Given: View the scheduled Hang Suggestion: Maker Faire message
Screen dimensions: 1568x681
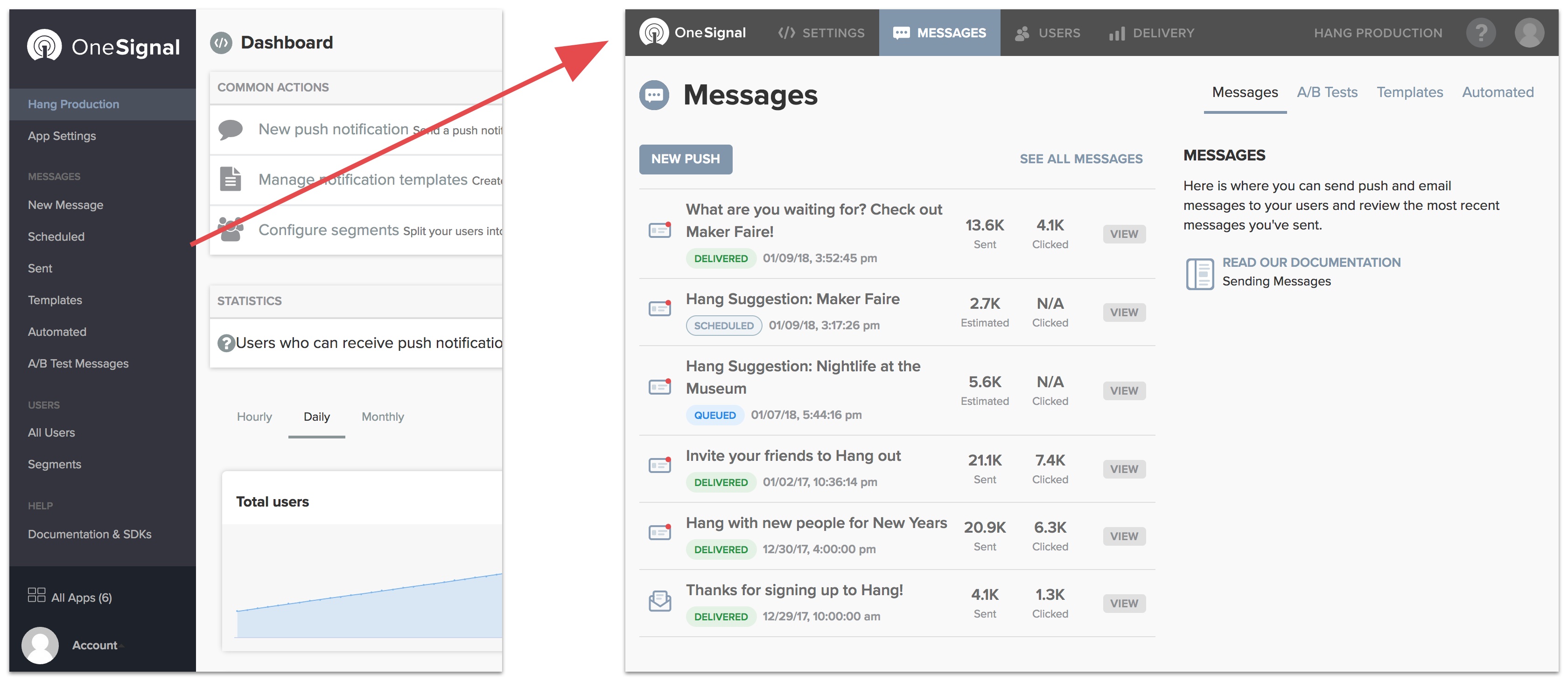Looking at the screenshot, I should [x=1124, y=313].
